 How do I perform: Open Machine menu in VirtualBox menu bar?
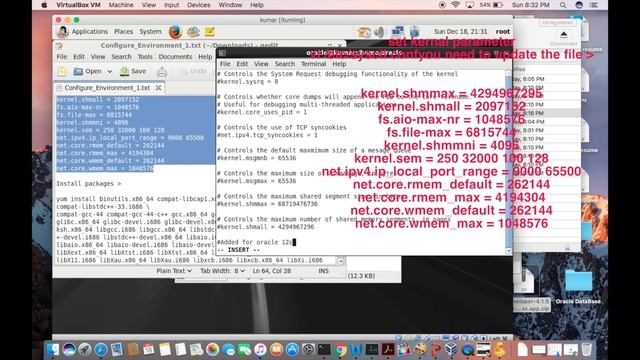tap(121, 5)
